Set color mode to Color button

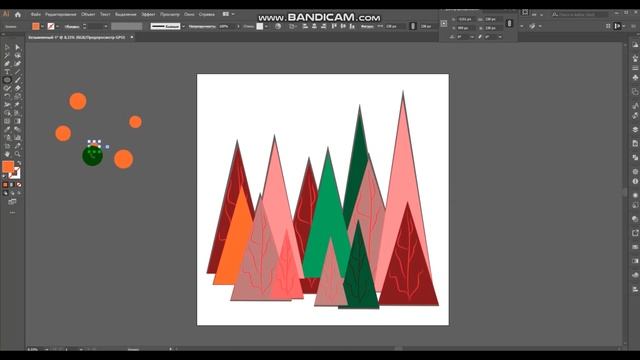coord(5,185)
